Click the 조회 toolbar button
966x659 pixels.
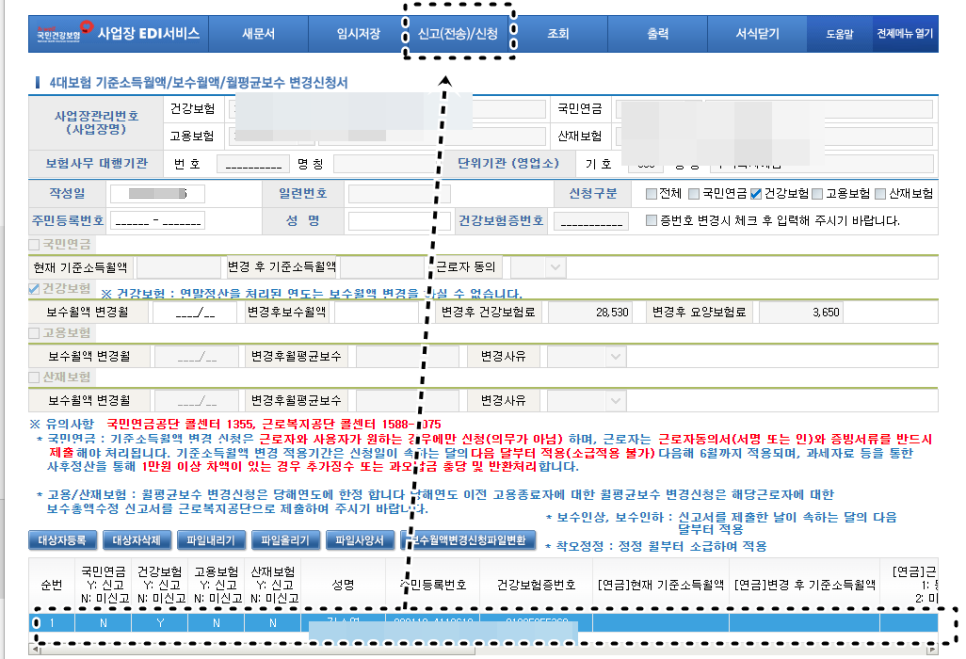[558, 33]
